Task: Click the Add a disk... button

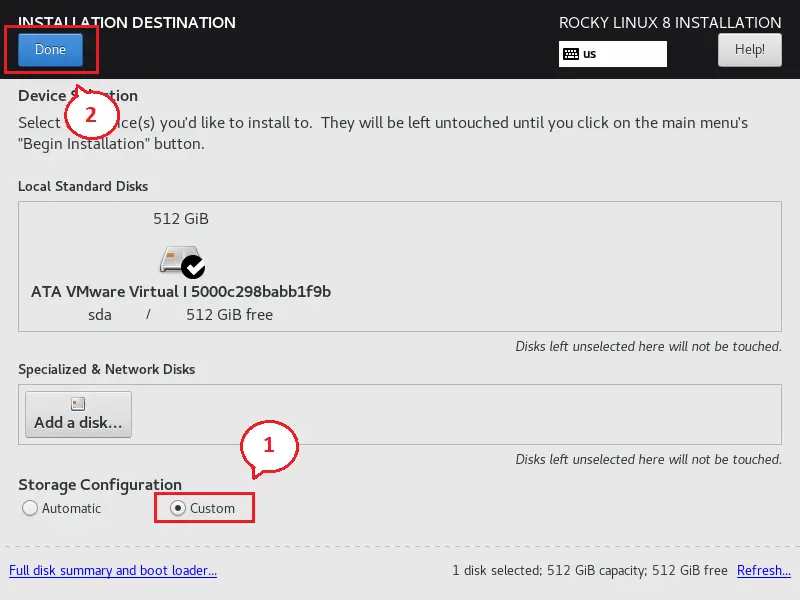Action: pyautogui.click(x=78, y=414)
